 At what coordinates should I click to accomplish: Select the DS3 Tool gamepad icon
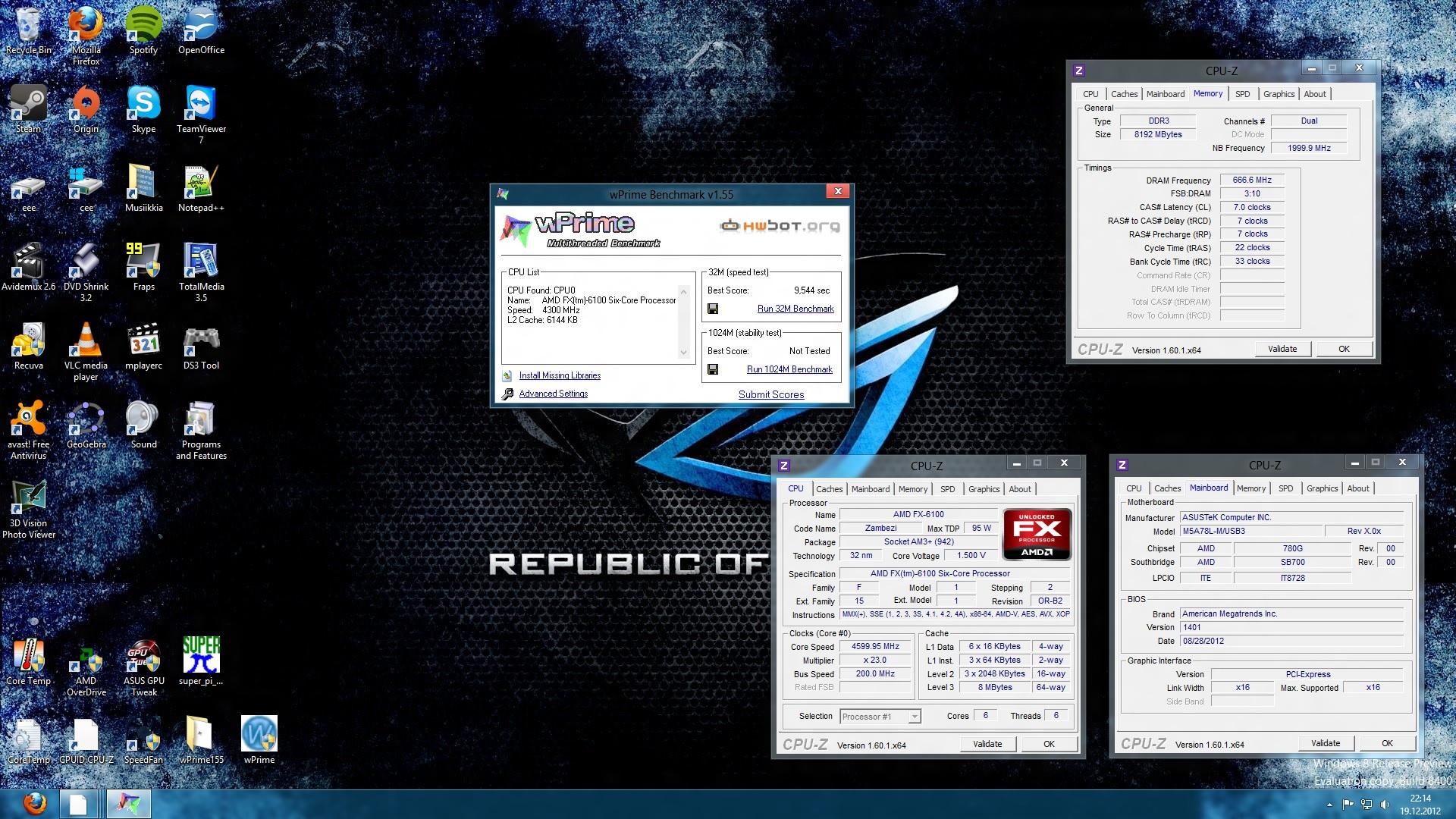(201, 347)
